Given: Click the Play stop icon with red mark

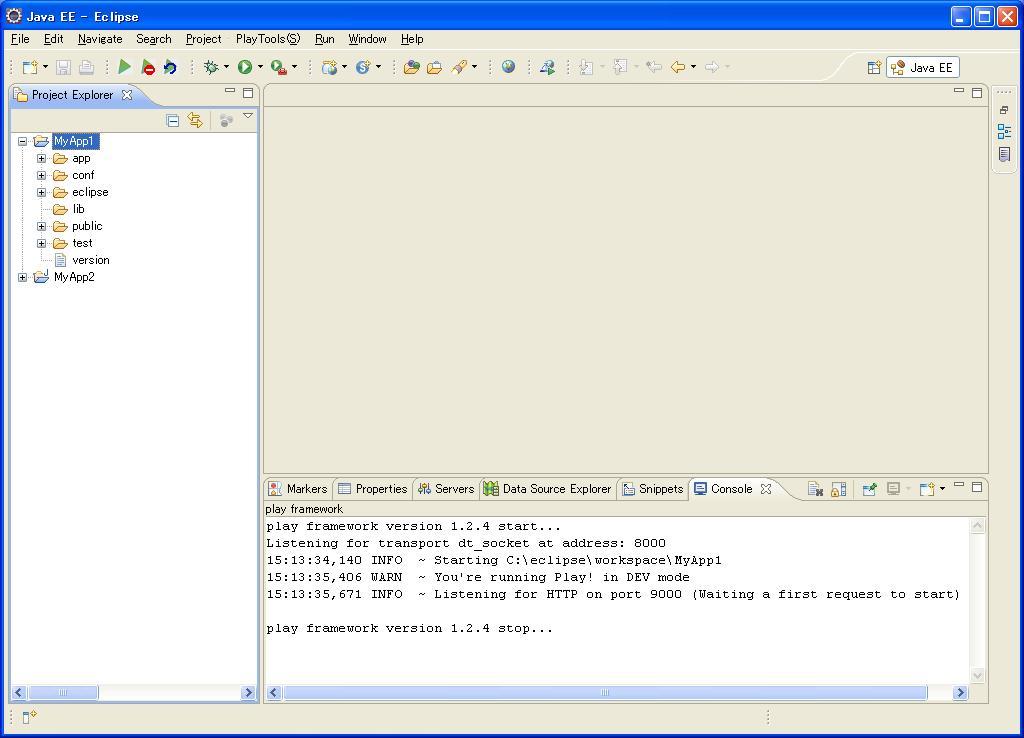Looking at the screenshot, I should point(148,67).
